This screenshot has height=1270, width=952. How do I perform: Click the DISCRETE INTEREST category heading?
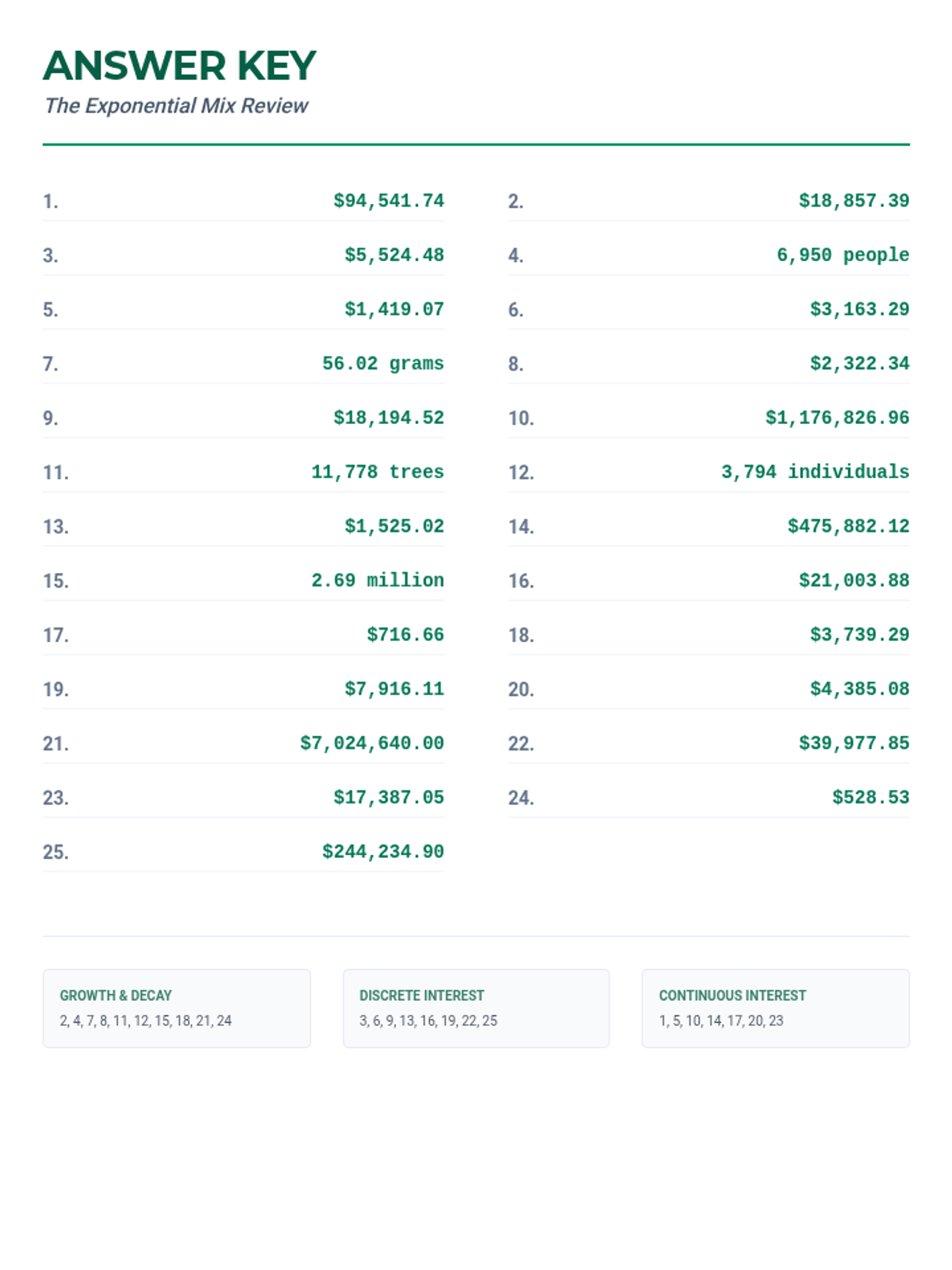click(421, 995)
